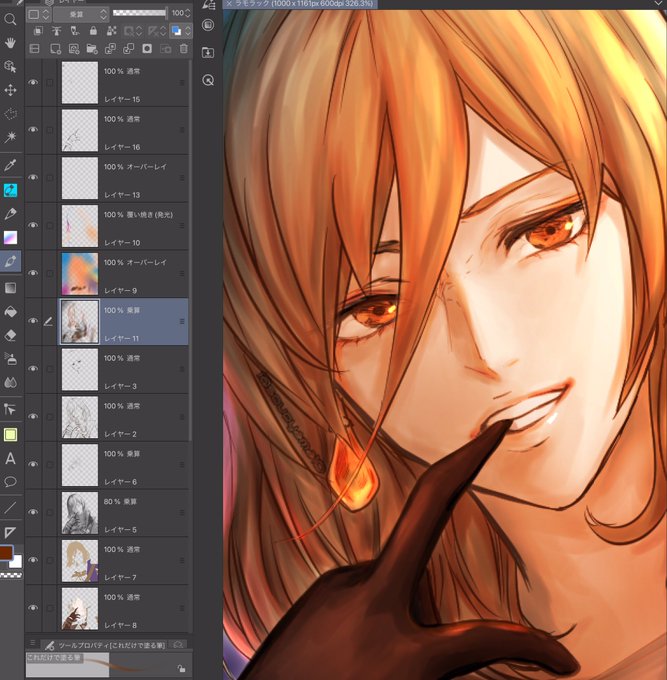Image resolution: width=667 pixels, height=680 pixels.
Task: Merge with the layer below
Action: click(129, 49)
